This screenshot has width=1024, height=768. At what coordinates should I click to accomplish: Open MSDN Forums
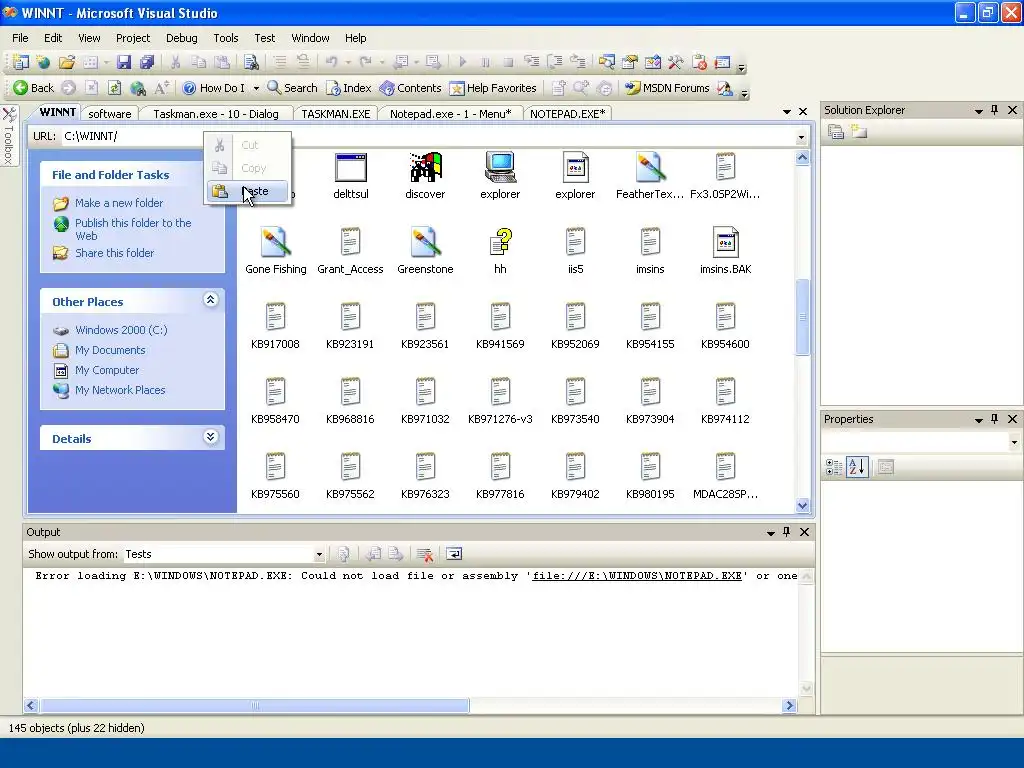coord(667,88)
